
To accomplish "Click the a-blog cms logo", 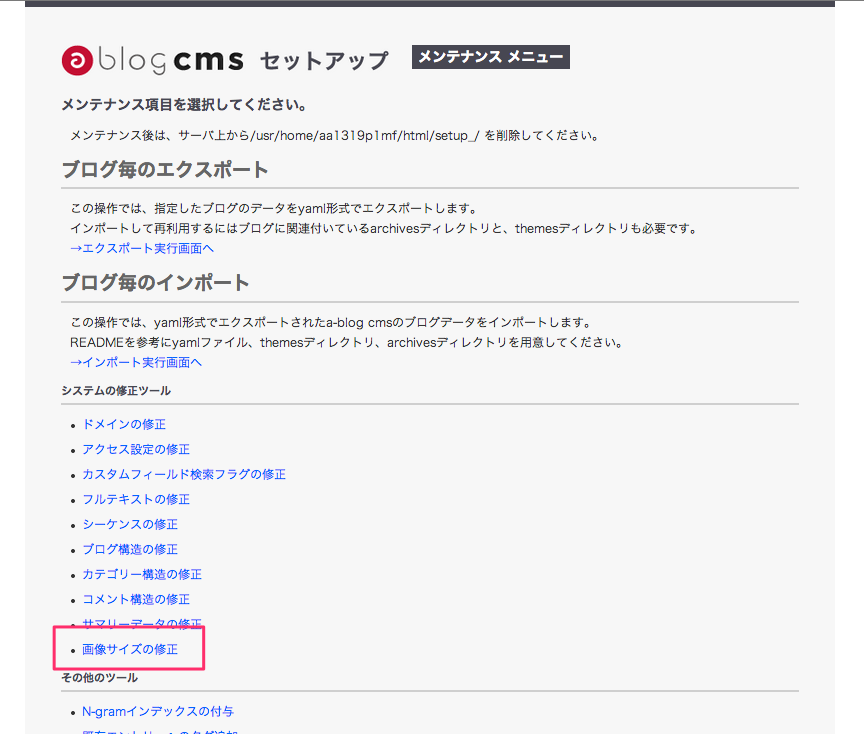I will pyautogui.click(x=153, y=60).
